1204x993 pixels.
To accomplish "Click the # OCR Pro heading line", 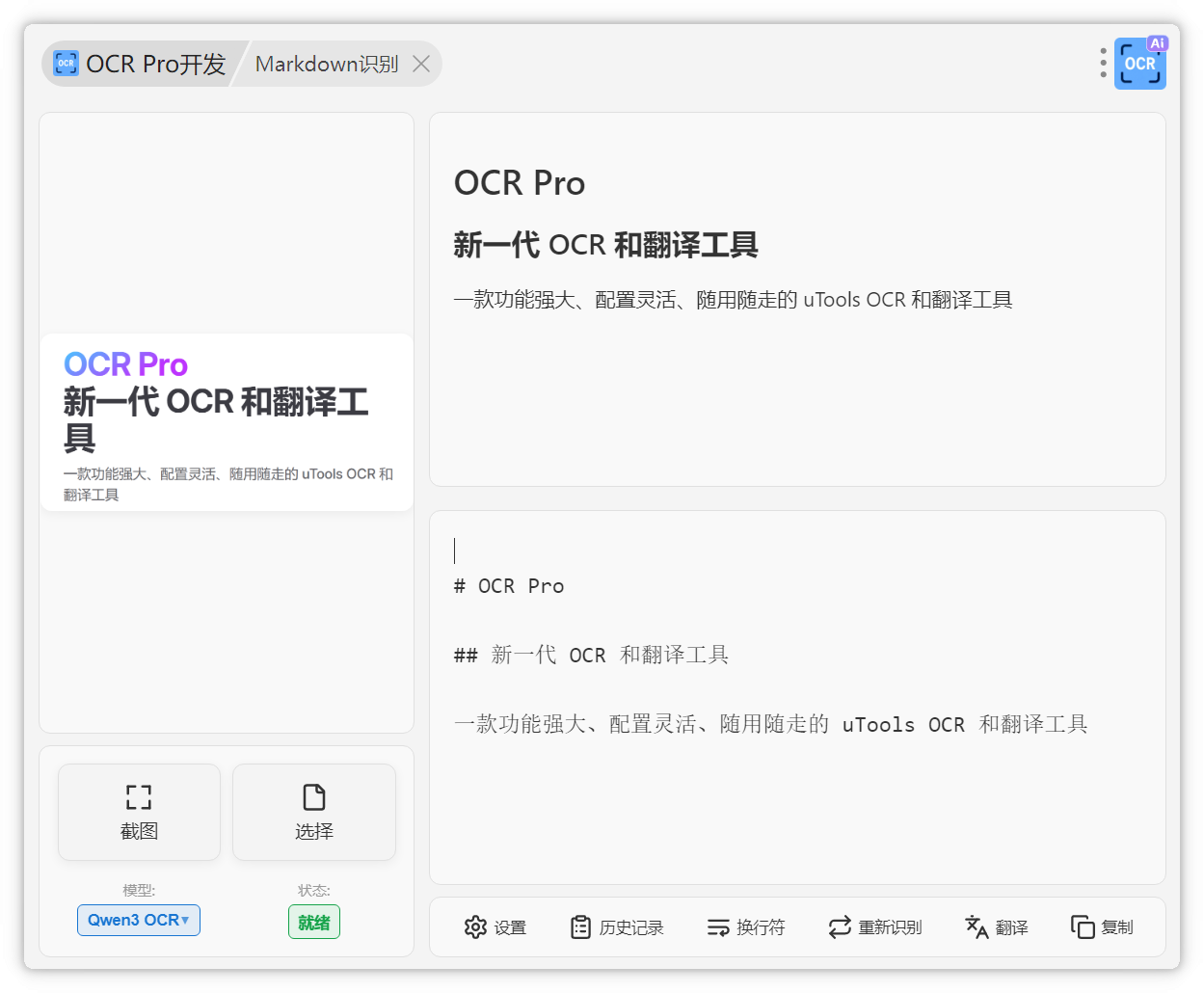I will 509,585.
